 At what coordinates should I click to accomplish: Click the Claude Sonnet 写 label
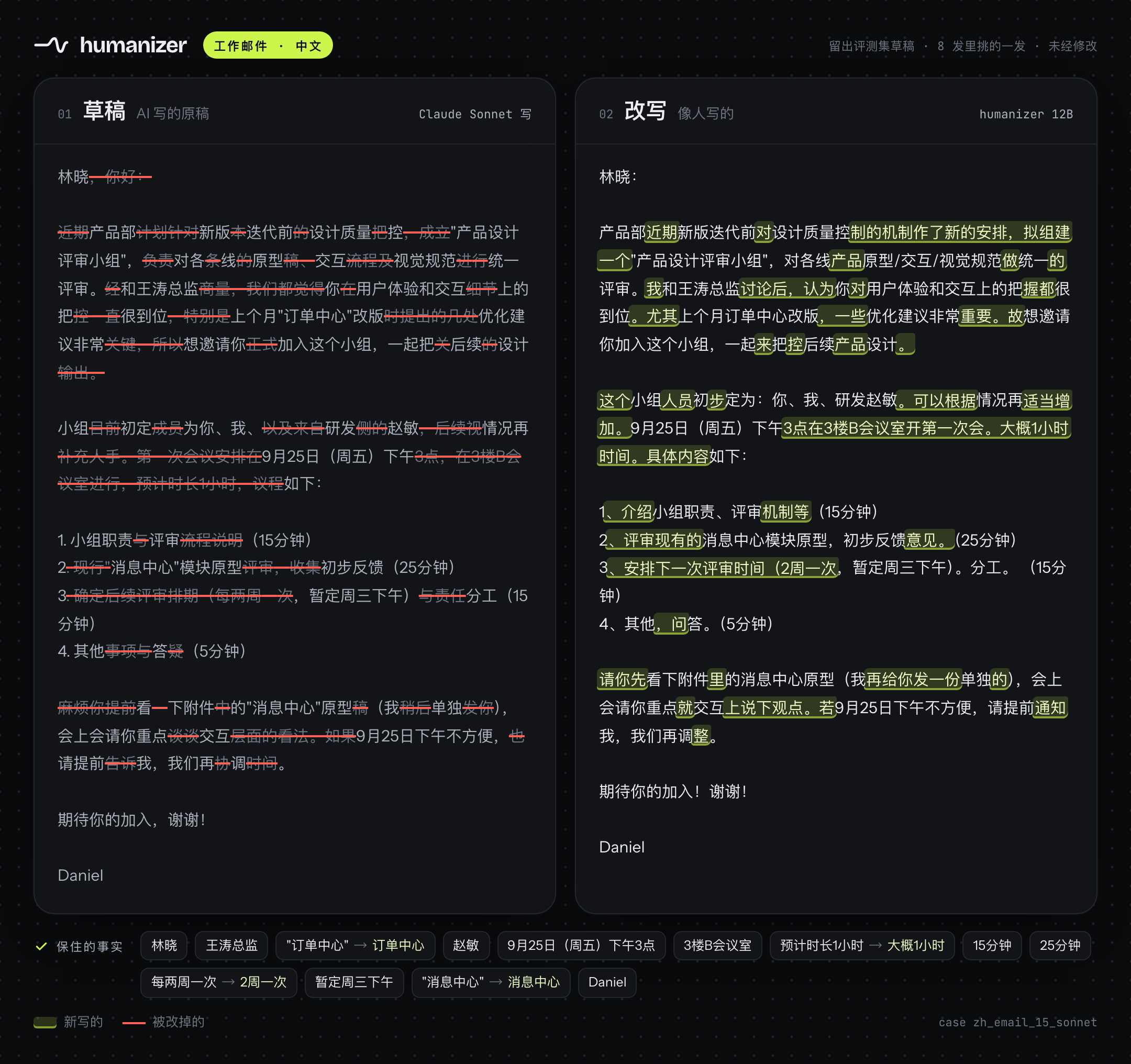point(475,114)
